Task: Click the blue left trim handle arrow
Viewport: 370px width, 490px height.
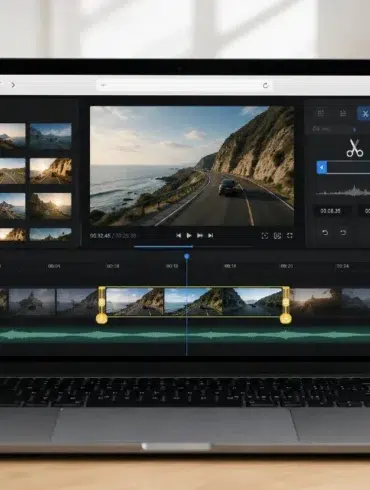Action: point(322,167)
